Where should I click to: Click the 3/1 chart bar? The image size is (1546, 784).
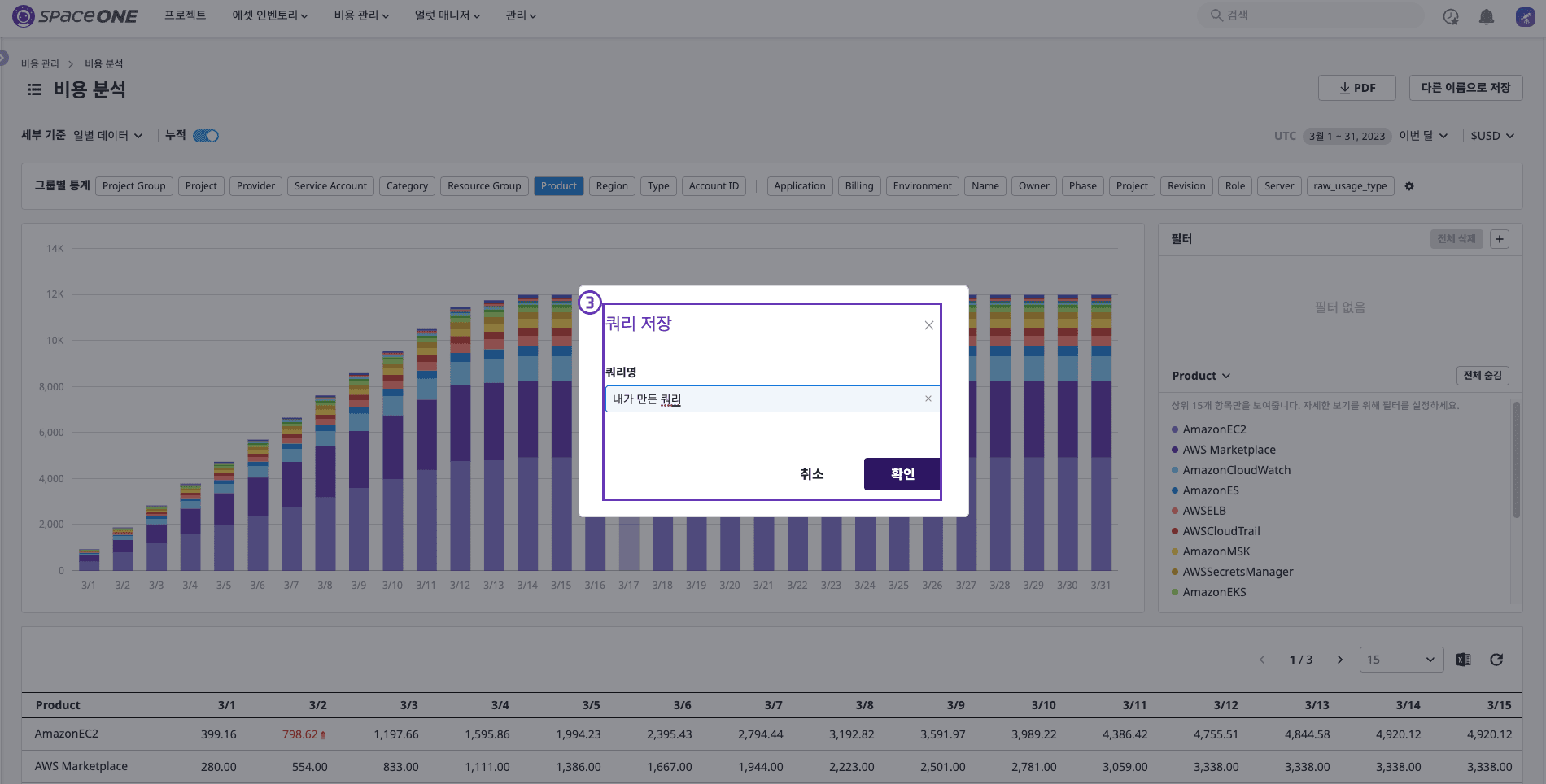[89, 560]
